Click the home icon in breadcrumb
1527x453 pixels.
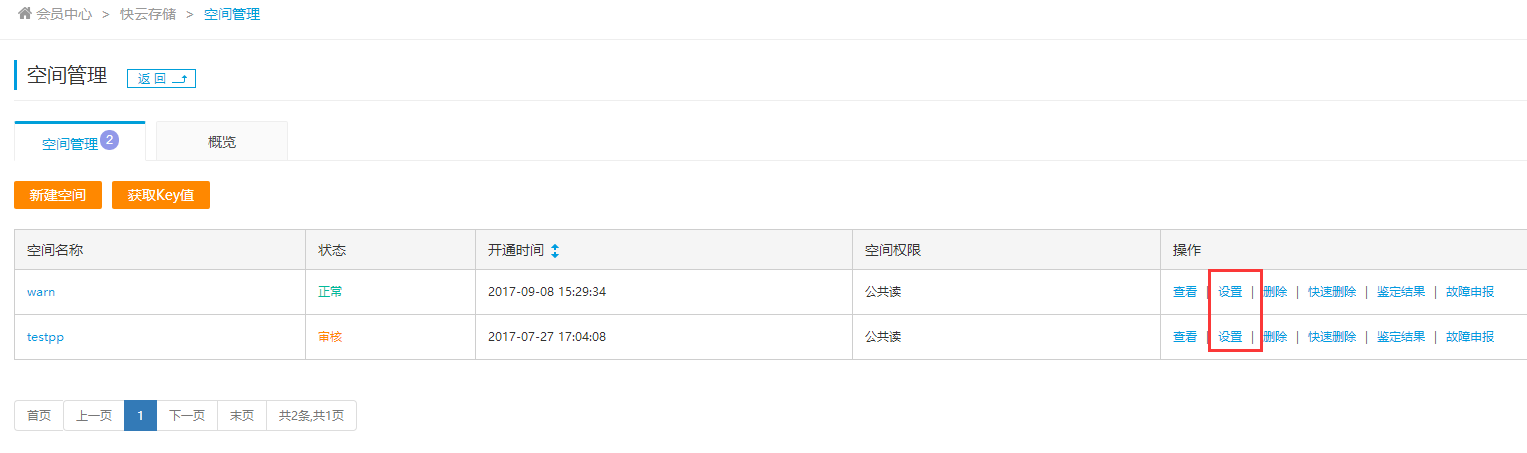tap(25, 14)
